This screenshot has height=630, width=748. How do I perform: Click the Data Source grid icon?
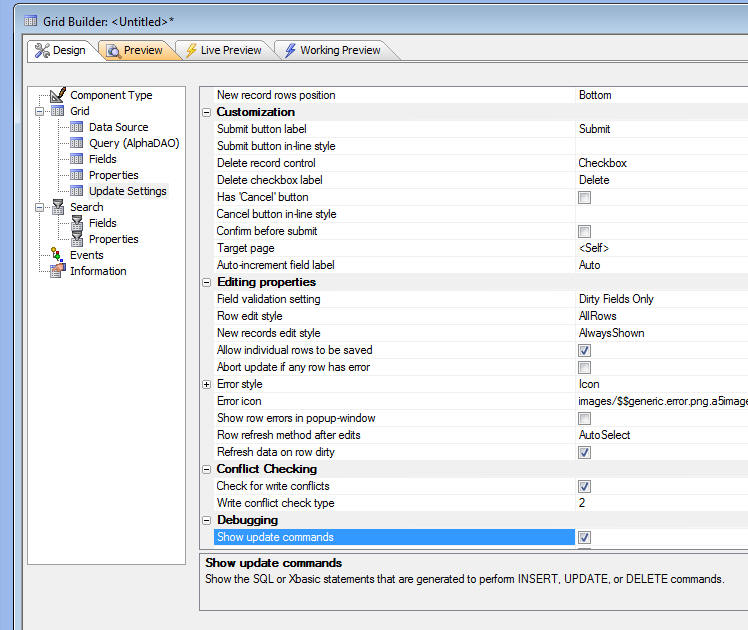[x=76, y=127]
